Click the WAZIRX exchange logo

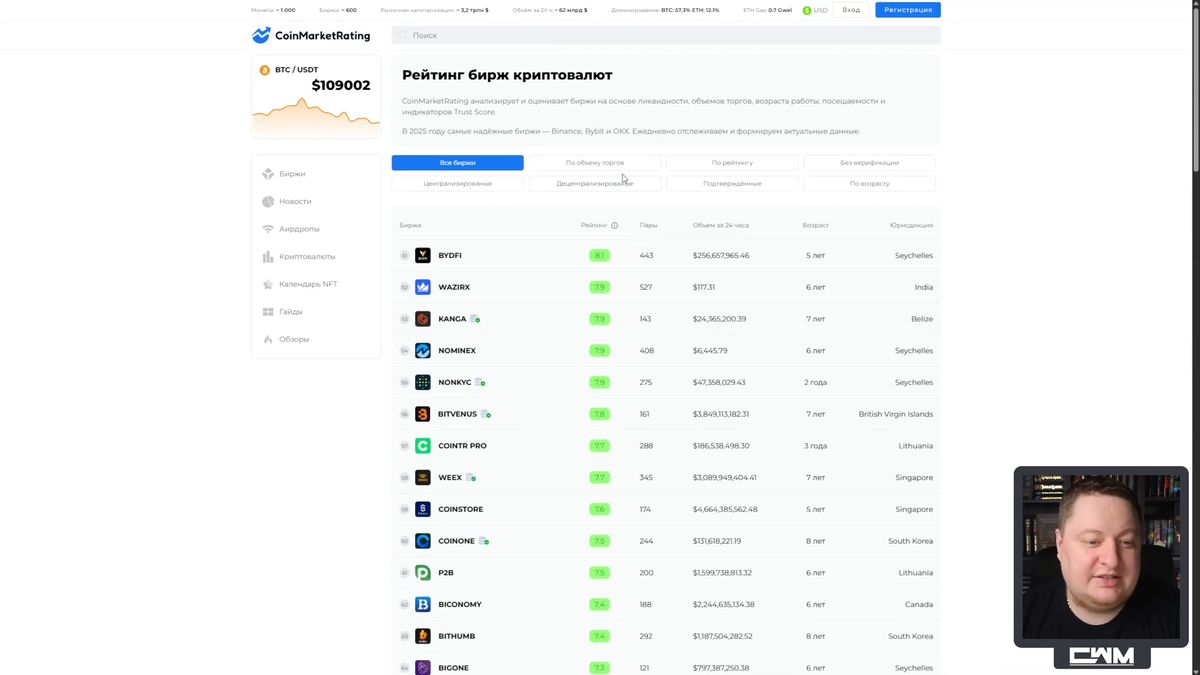pyautogui.click(x=423, y=287)
